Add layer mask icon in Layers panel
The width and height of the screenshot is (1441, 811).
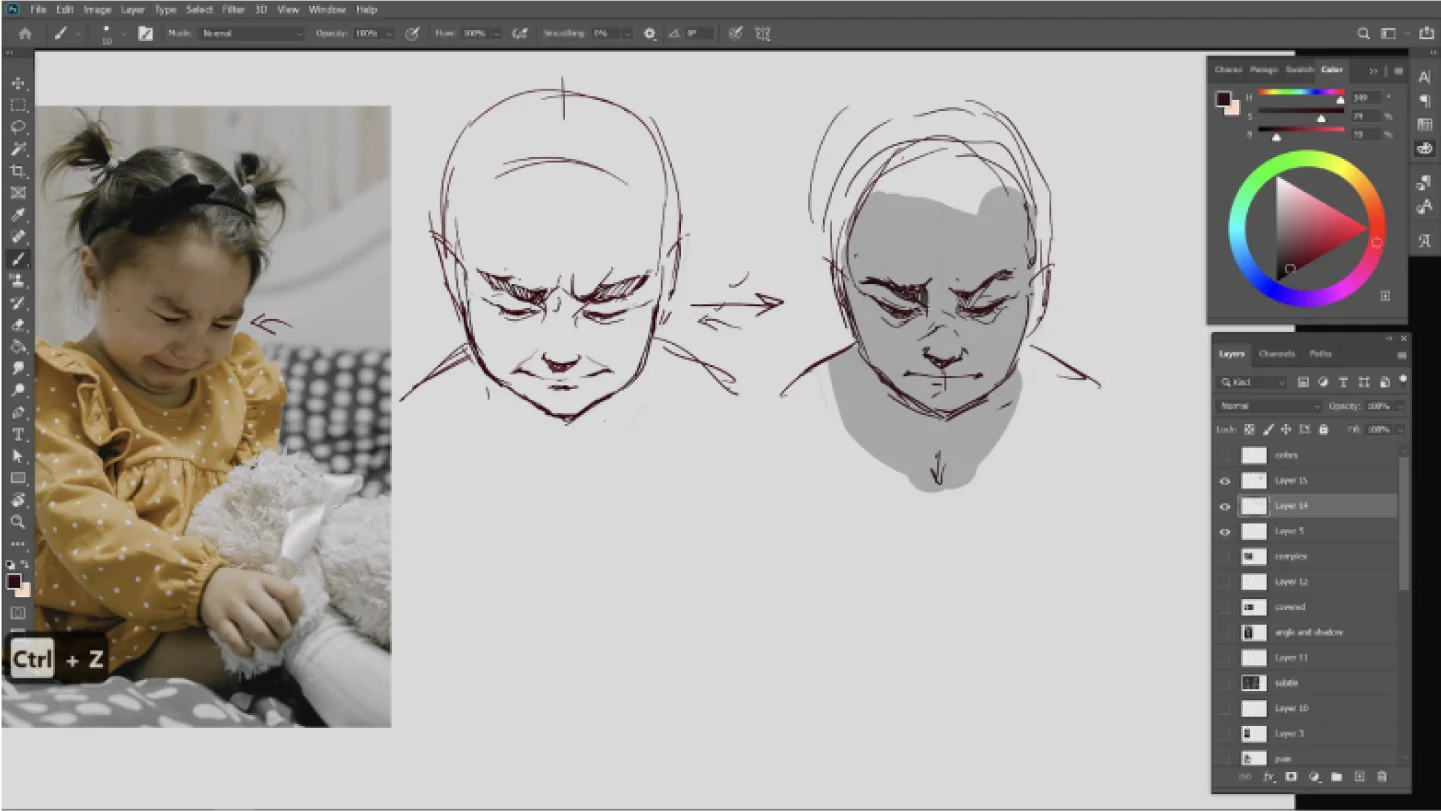pyautogui.click(x=1291, y=776)
